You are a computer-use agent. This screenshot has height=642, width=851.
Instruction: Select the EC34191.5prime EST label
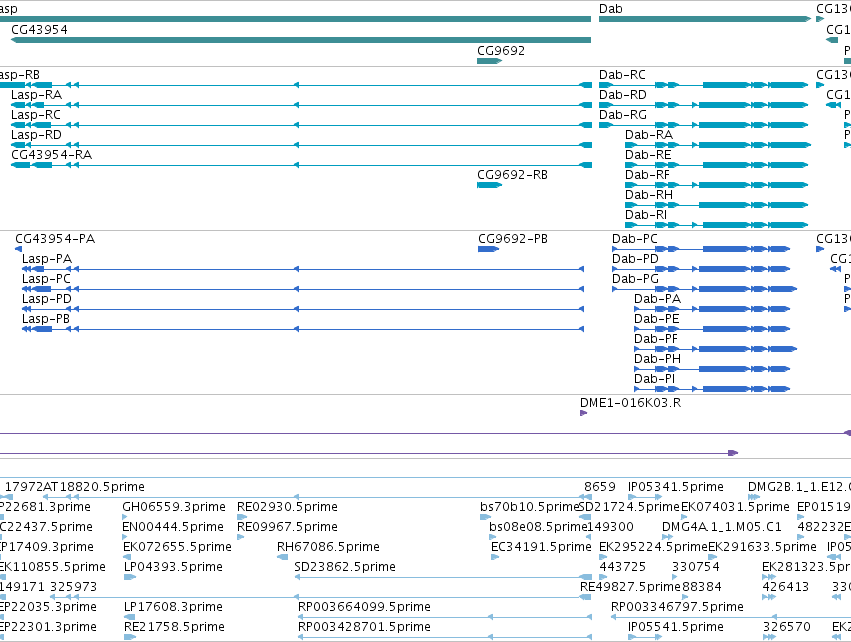541,548
